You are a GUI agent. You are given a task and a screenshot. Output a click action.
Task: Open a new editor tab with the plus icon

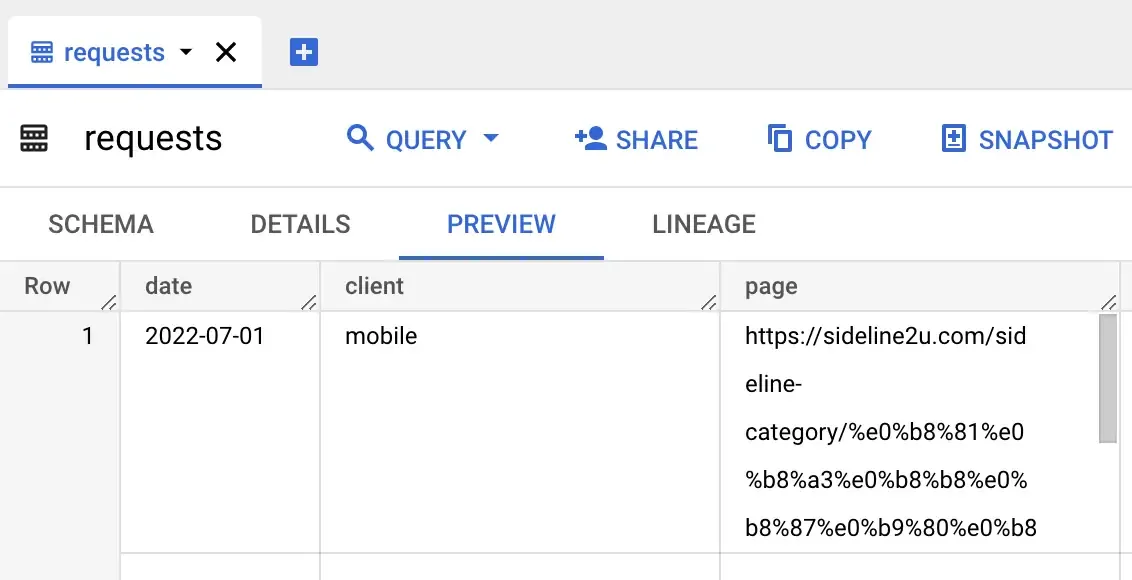(302, 50)
